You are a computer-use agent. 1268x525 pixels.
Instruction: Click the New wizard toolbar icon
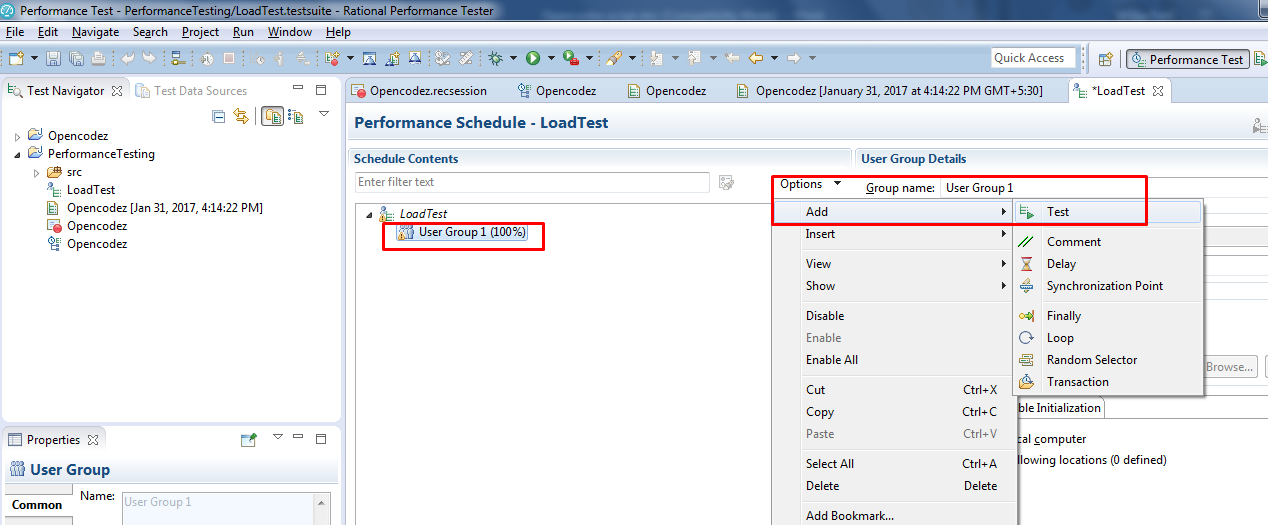[x=16, y=59]
